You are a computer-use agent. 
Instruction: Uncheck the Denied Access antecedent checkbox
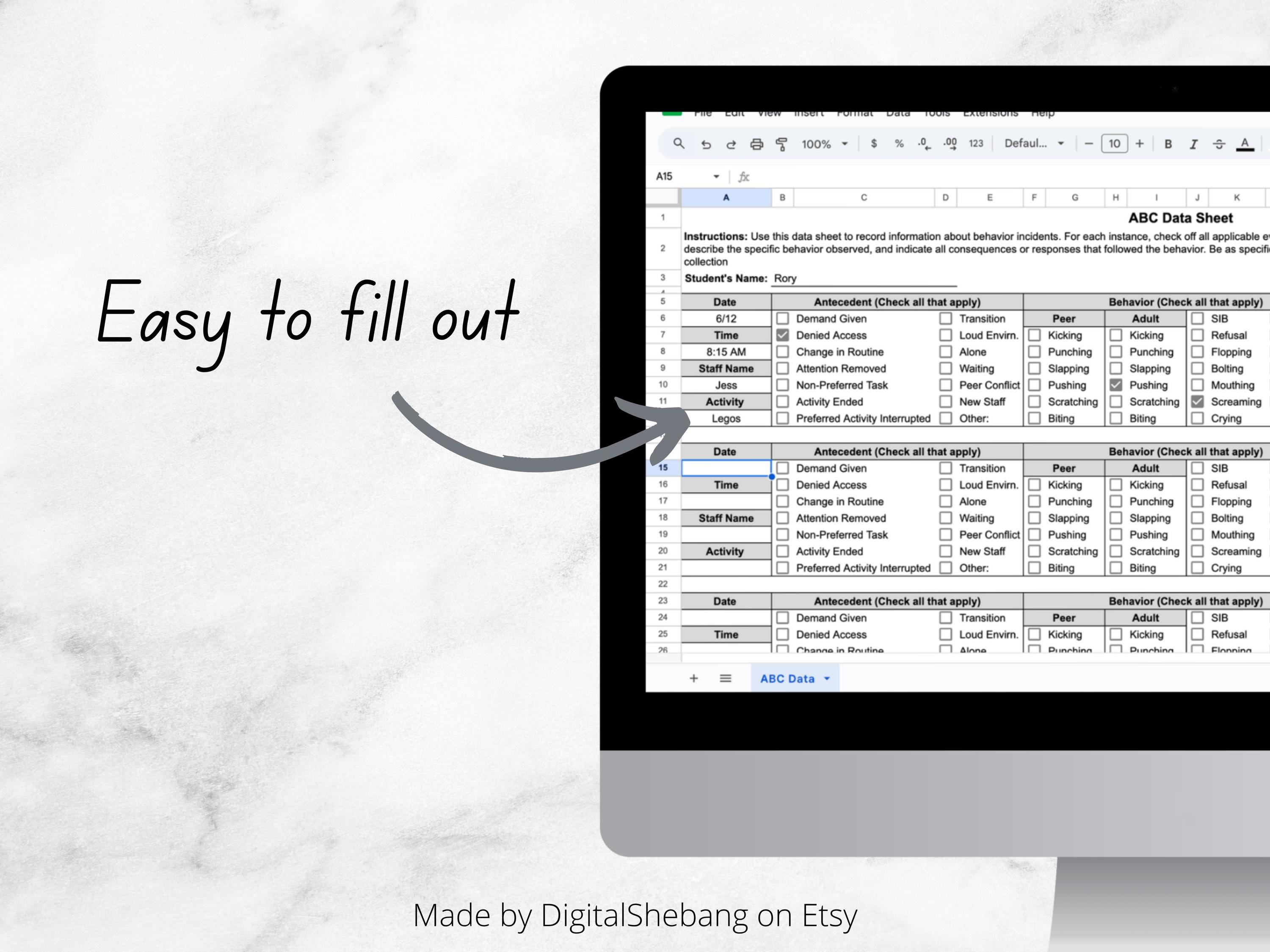783,335
